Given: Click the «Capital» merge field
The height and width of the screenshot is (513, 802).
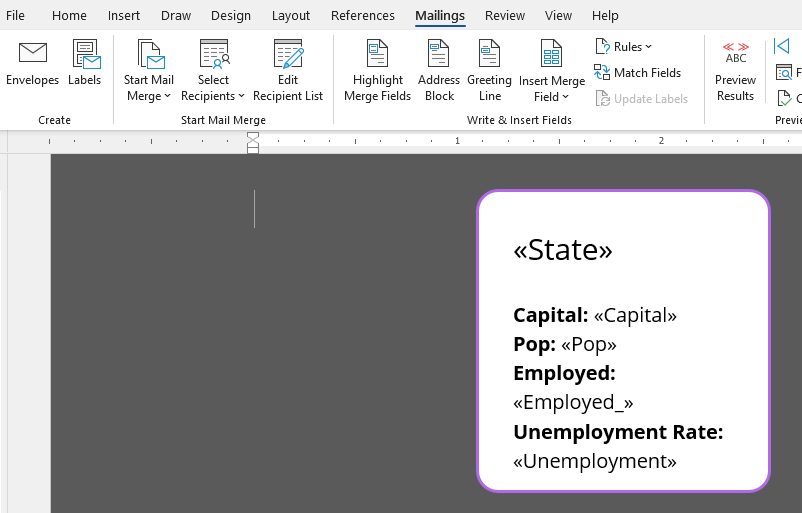Looking at the screenshot, I should [x=635, y=316].
